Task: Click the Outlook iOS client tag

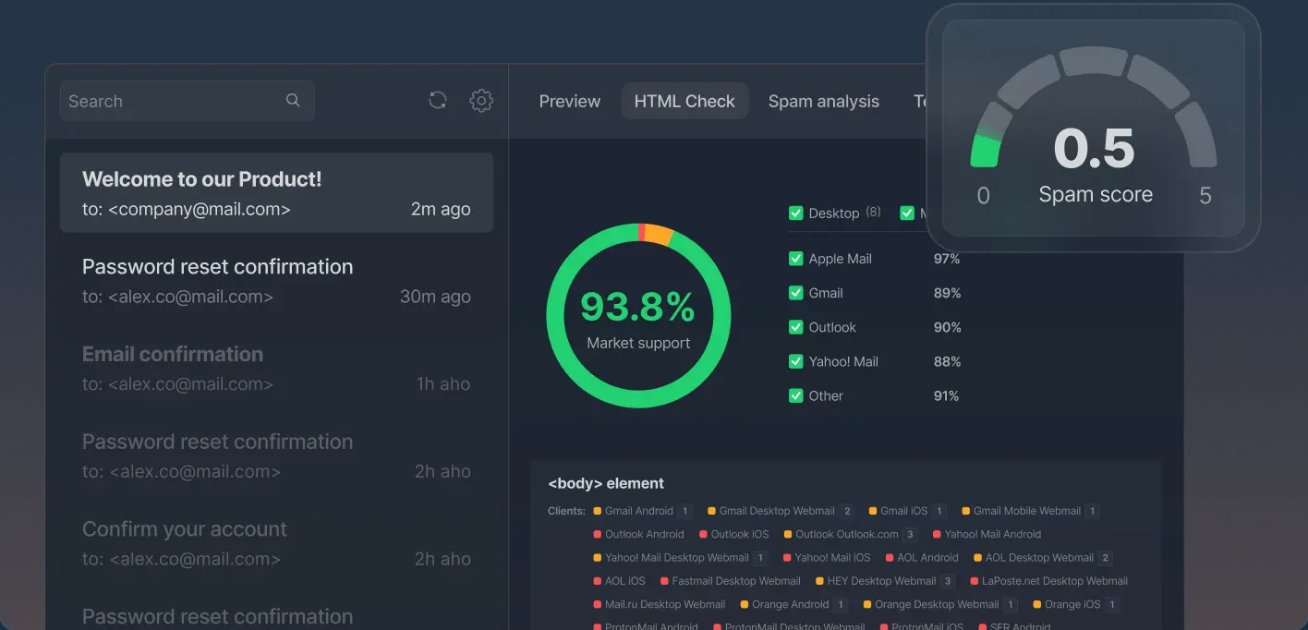Action: (x=734, y=534)
